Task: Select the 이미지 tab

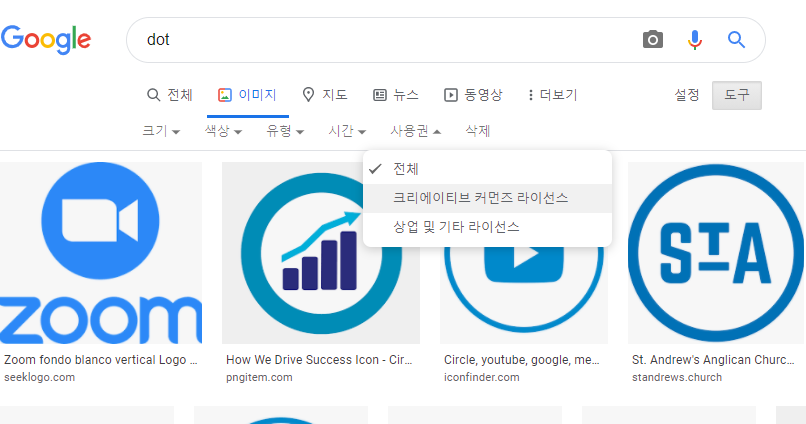Action: [x=247, y=95]
